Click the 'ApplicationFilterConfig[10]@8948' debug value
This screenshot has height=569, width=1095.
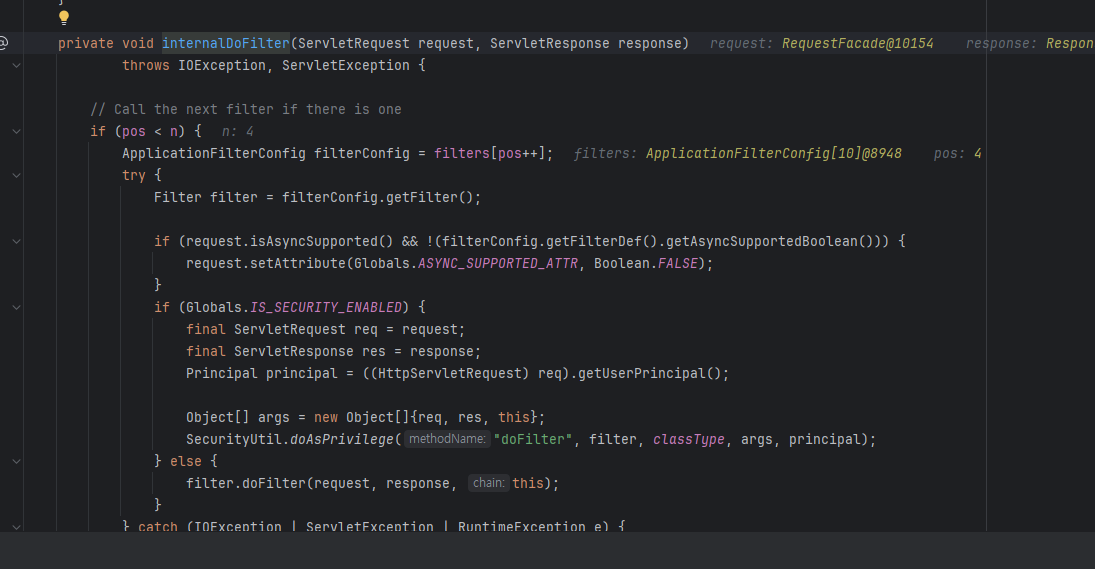pyautogui.click(x=774, y=154)
